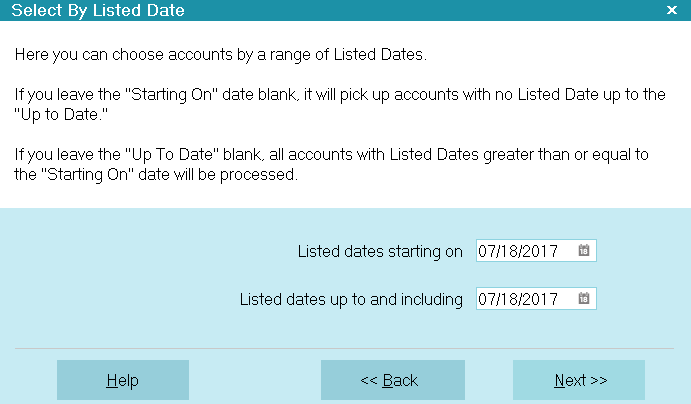
Task: Click the day 18 in up to date
Action: (x=508, y=299)
